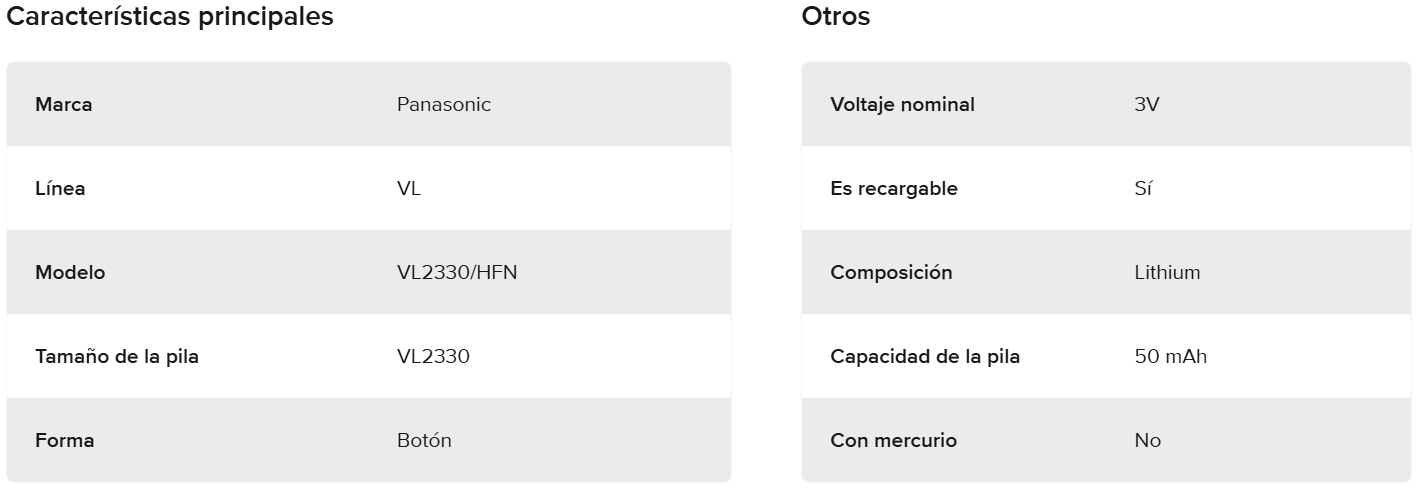
Task: Click the "Otros" section heading
Action: click(x=836, y=17)
